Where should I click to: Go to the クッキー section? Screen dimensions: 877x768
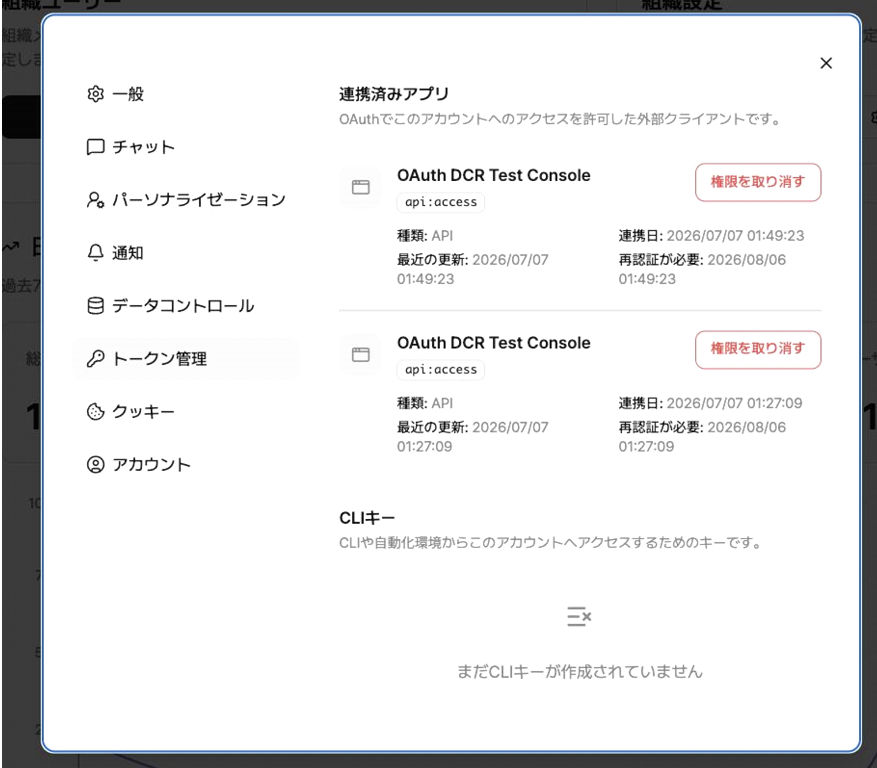click(x=186, y=412)
